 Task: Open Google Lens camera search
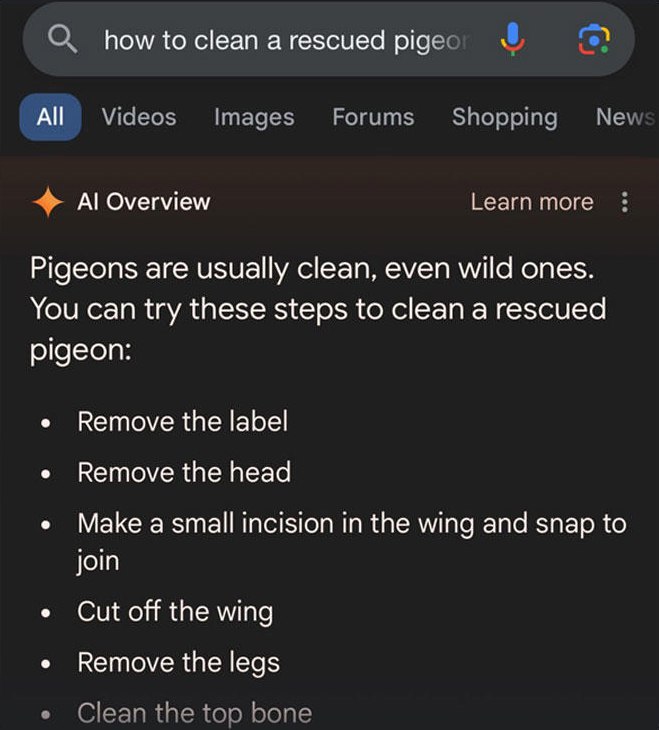594,40
